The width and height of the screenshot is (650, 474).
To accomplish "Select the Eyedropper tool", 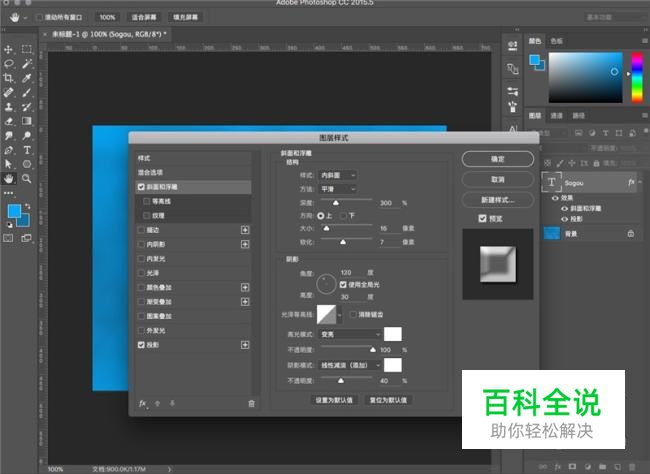I will 27,78.
